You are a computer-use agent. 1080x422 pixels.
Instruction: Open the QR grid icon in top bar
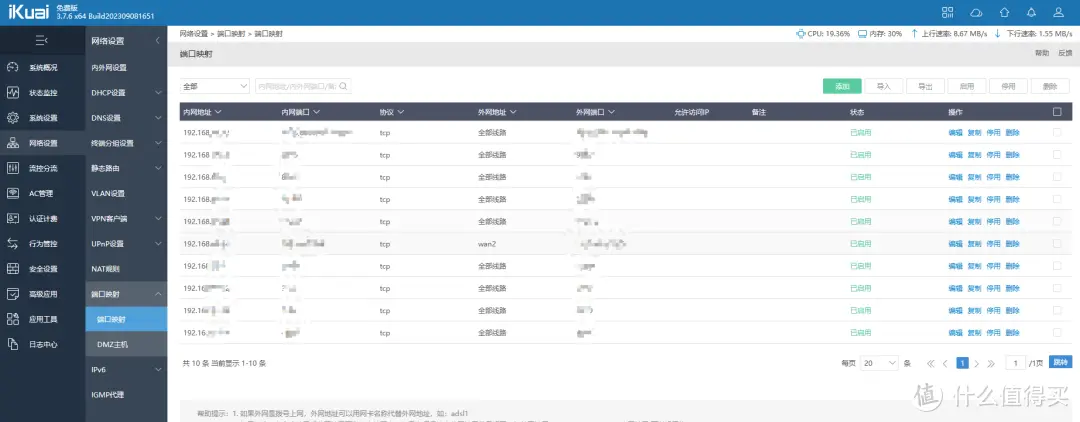pyautogui.click(x=948, y=12)
